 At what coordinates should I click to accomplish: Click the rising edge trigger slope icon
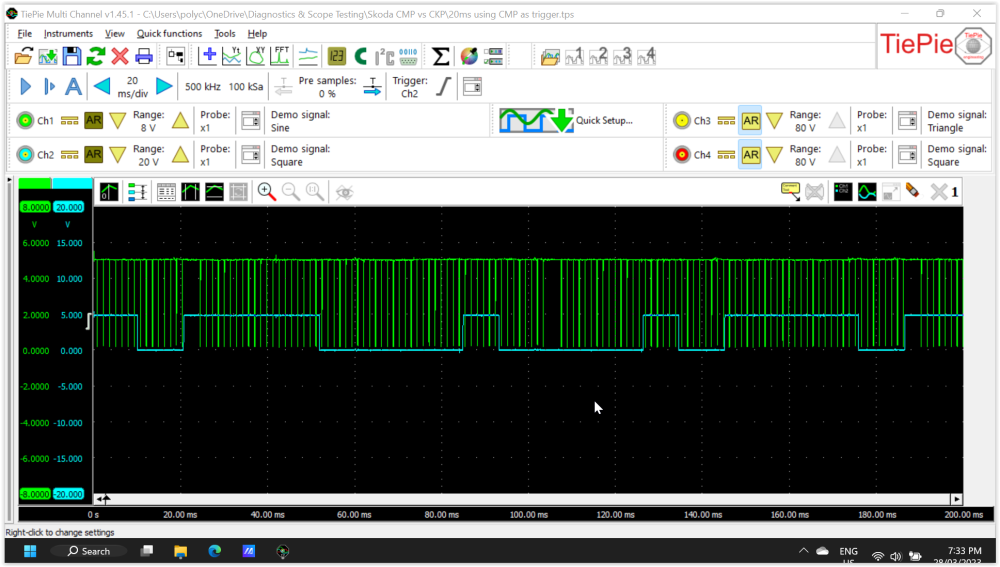coord(444,86)
